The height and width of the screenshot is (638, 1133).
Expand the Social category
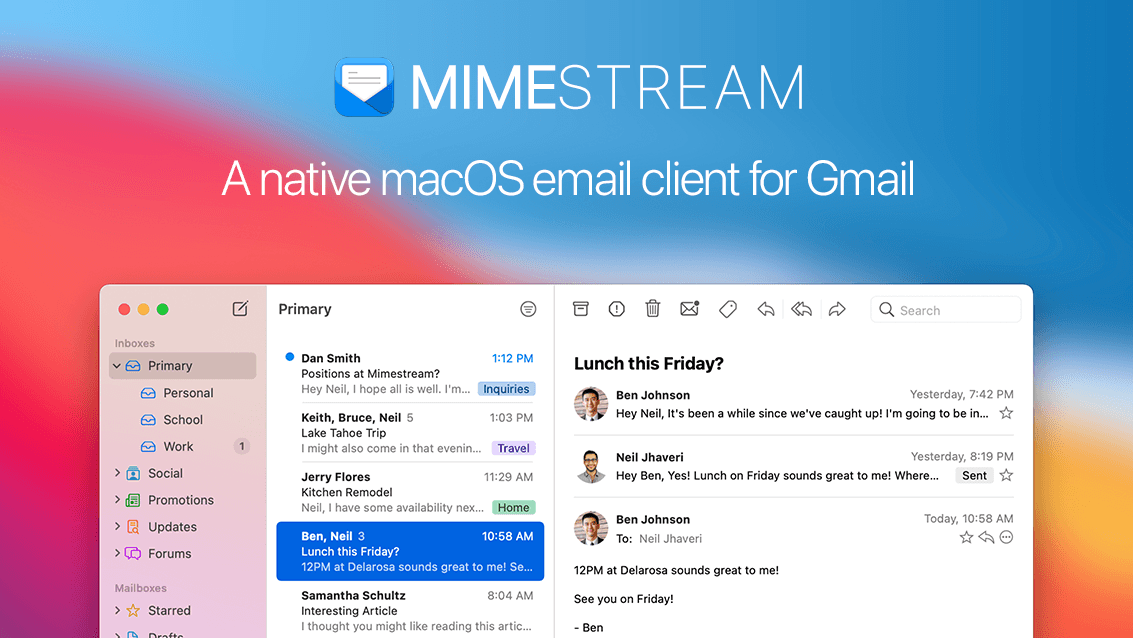pos(117,473)
